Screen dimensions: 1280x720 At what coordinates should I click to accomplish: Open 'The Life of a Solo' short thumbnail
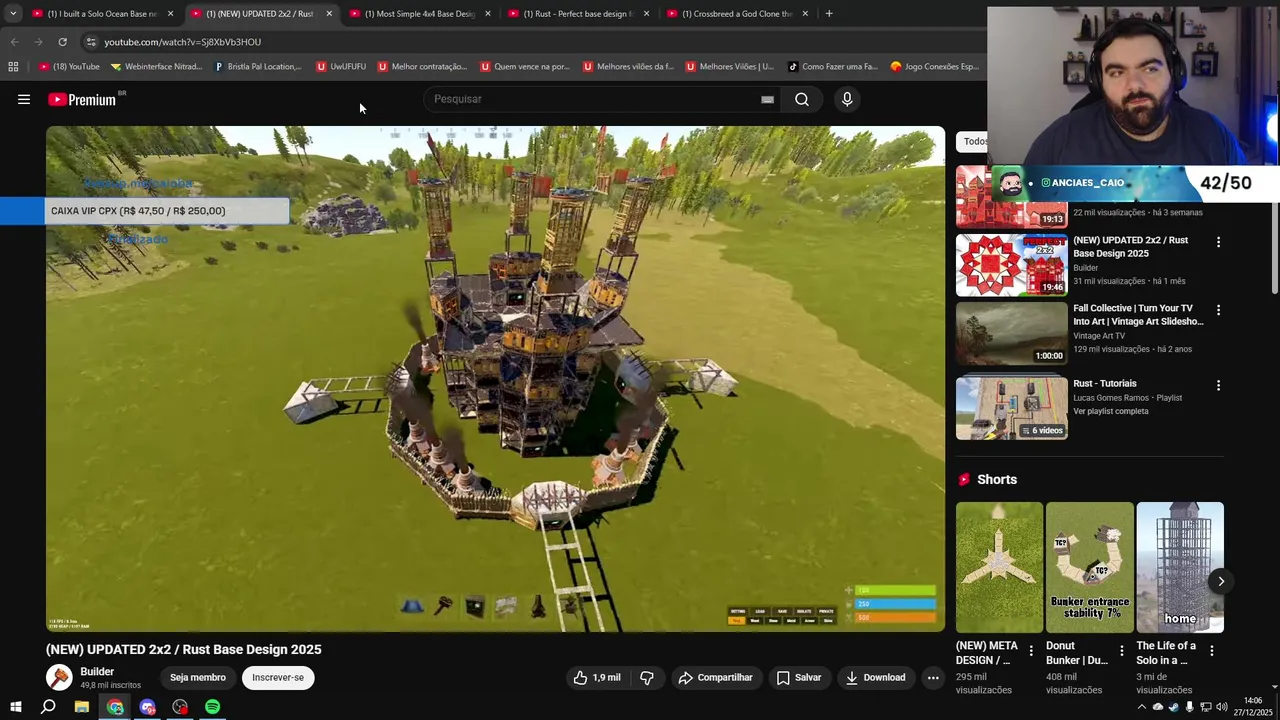(1180, 567)
